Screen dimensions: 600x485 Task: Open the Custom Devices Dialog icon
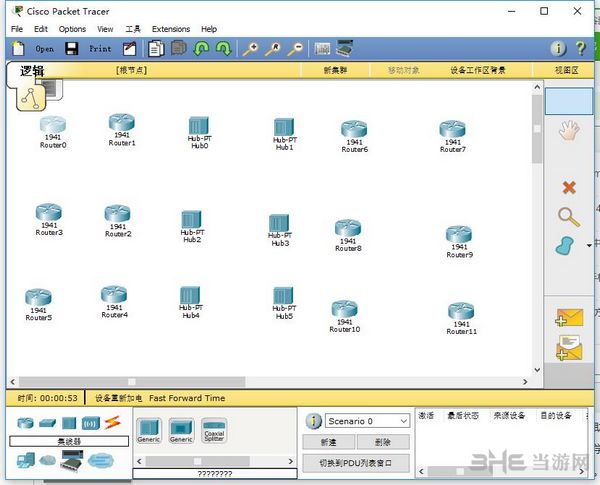(344, 48)
